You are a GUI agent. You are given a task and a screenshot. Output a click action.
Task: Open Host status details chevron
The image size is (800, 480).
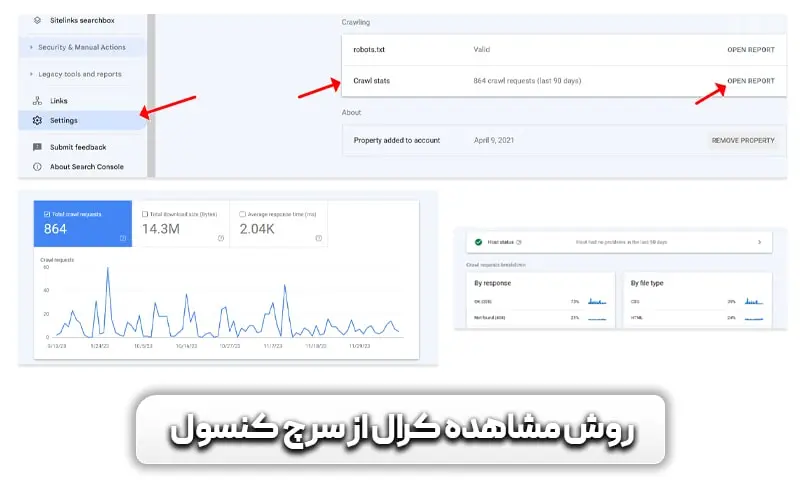[760, 242]
